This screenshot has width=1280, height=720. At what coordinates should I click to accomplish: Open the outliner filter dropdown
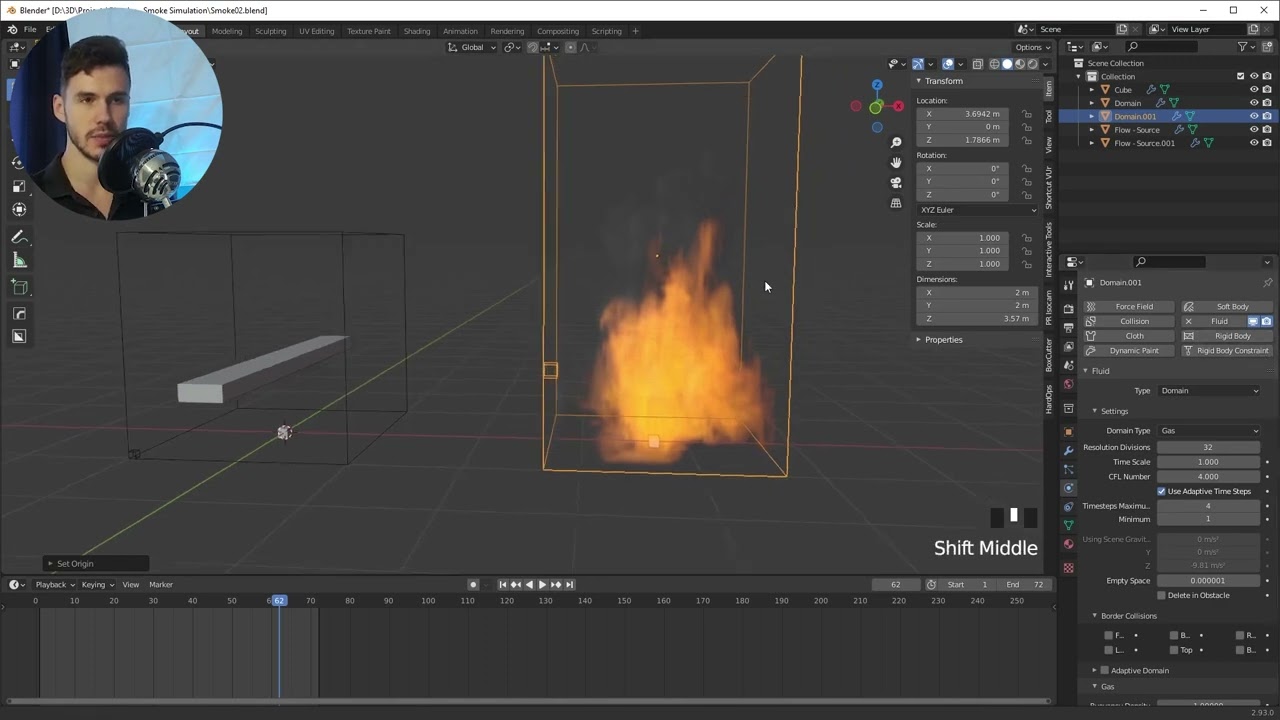pos(1245,47)
